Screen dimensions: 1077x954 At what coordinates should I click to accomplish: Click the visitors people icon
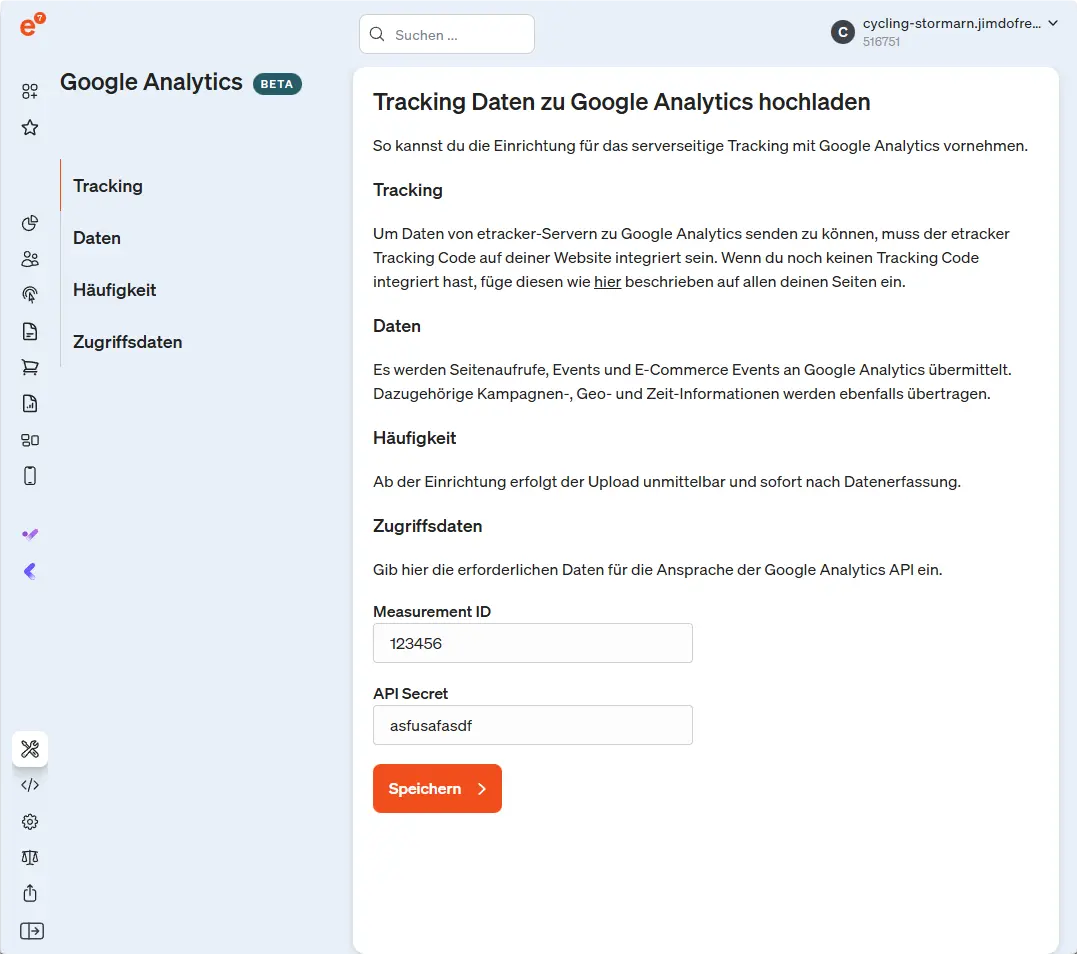[30, 259]
